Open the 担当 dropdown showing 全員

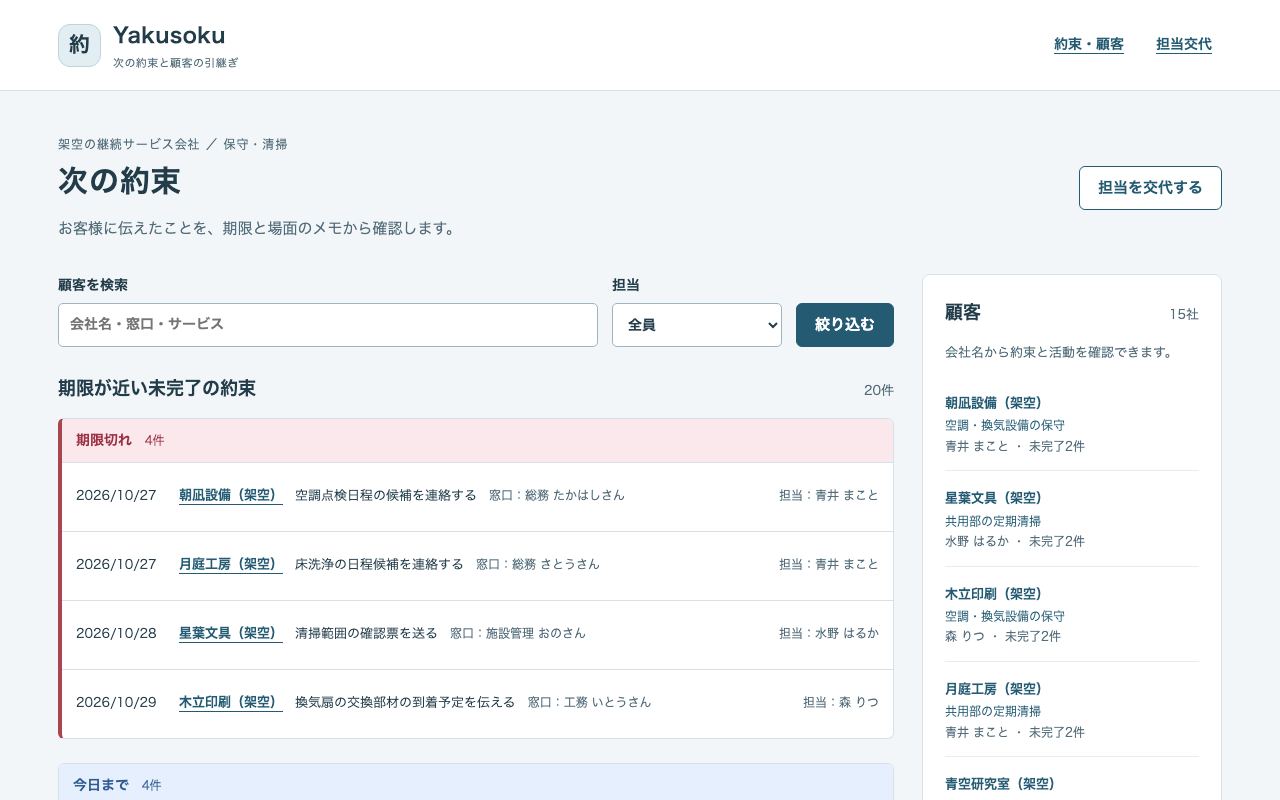[697, 325]
